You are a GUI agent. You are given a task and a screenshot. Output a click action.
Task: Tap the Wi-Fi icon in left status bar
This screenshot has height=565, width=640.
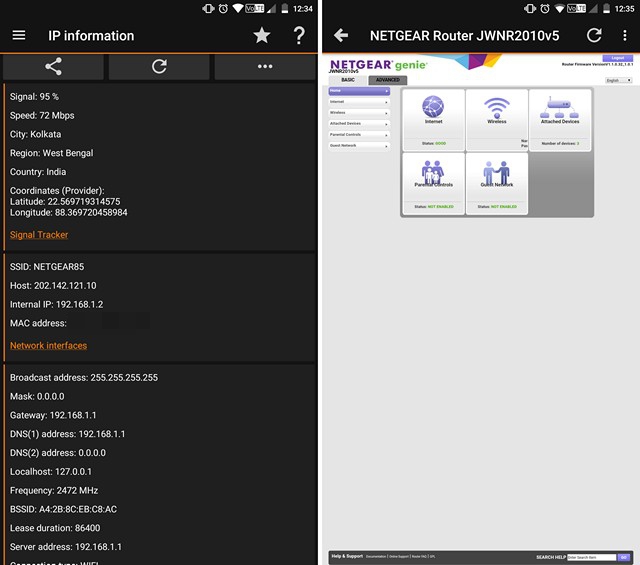tap(238, 9)
